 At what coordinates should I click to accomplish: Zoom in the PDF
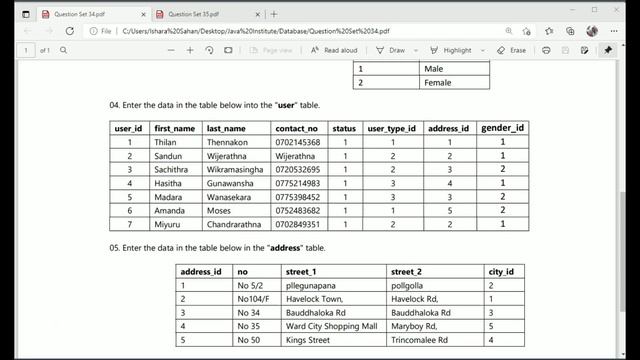190,50
